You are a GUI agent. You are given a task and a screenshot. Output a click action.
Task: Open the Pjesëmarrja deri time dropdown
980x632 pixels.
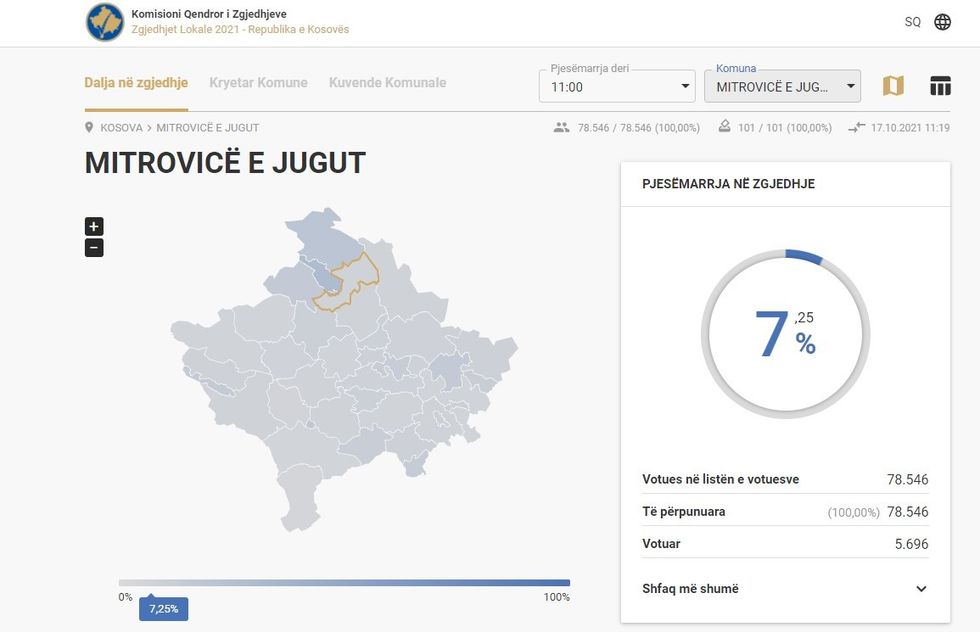coord(617,87)
